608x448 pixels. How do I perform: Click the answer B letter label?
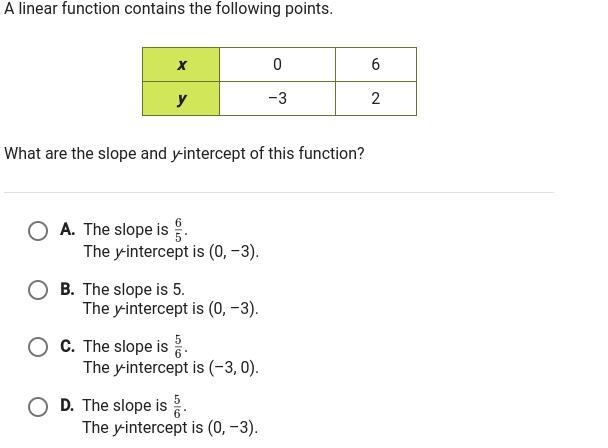pyautogui.click(x=67, y=289)
